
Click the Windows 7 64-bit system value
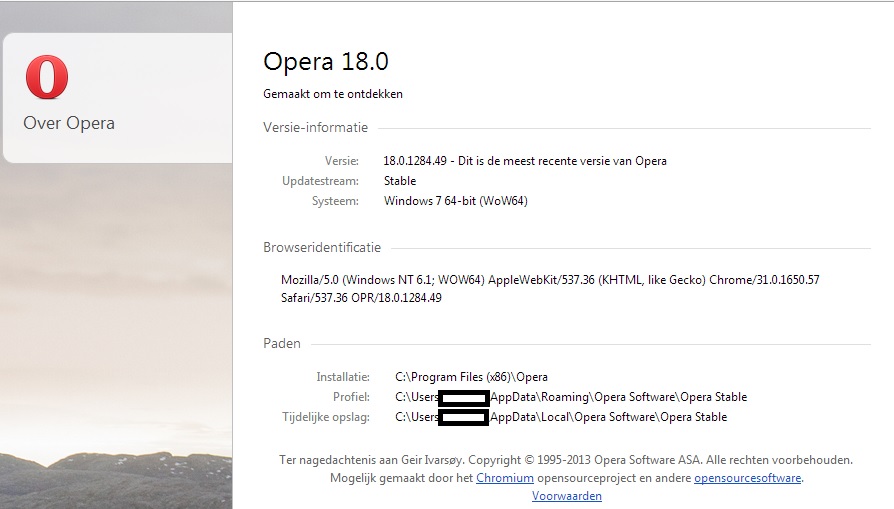[455, 201]
